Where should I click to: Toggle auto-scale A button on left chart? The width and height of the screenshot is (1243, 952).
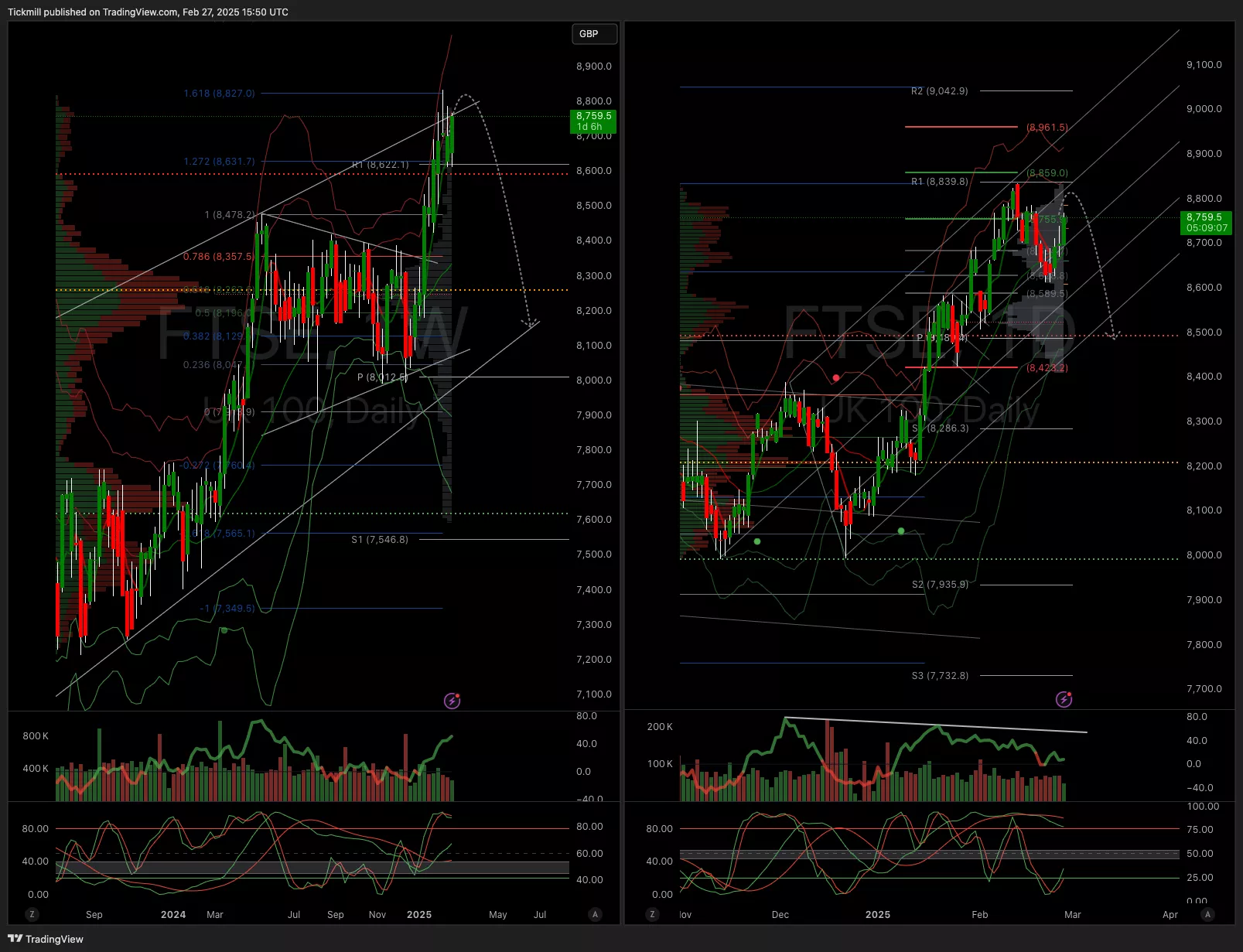pyautogui.click(x=595, y=914)
